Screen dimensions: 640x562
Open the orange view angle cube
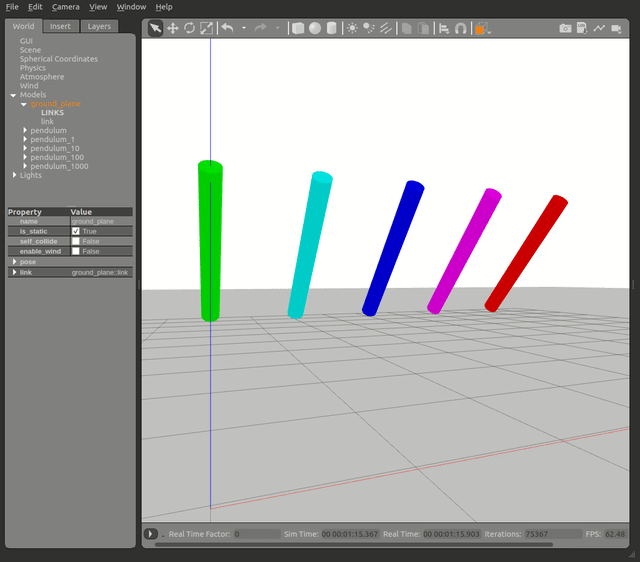click(482, 29)
